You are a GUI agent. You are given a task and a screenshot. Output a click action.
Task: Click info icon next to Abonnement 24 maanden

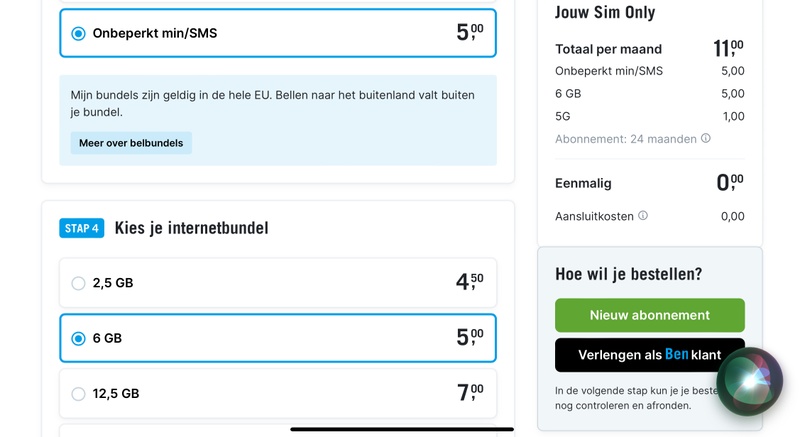tap(706, 139)
